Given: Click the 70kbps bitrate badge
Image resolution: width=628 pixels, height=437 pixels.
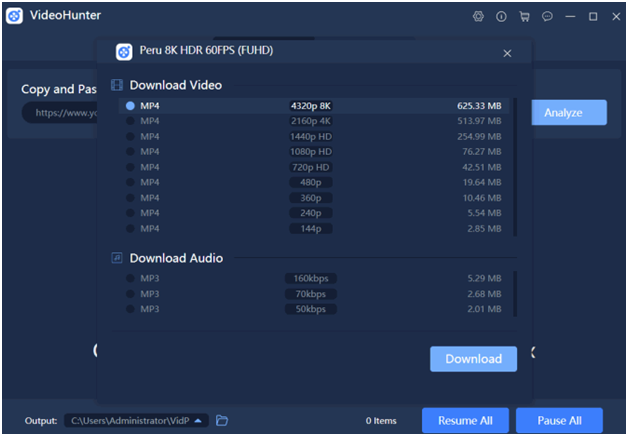Looking at the screenshot, I should click(x=311, y=294).
